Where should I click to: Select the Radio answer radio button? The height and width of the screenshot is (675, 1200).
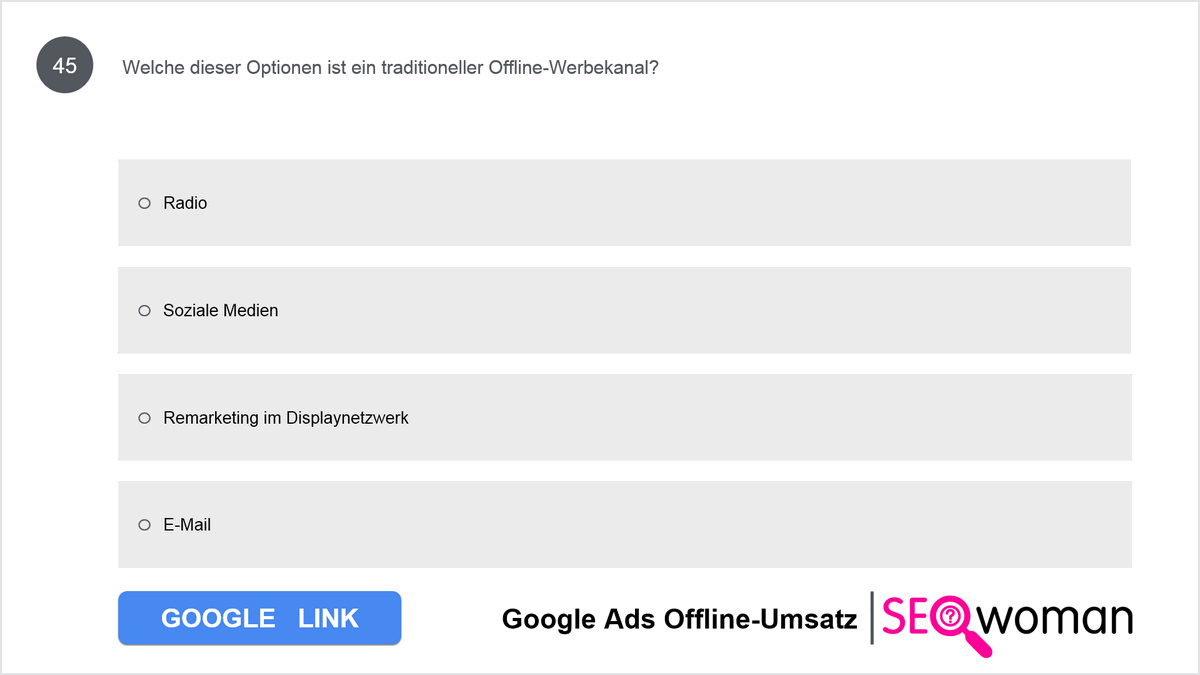point(144,203)
